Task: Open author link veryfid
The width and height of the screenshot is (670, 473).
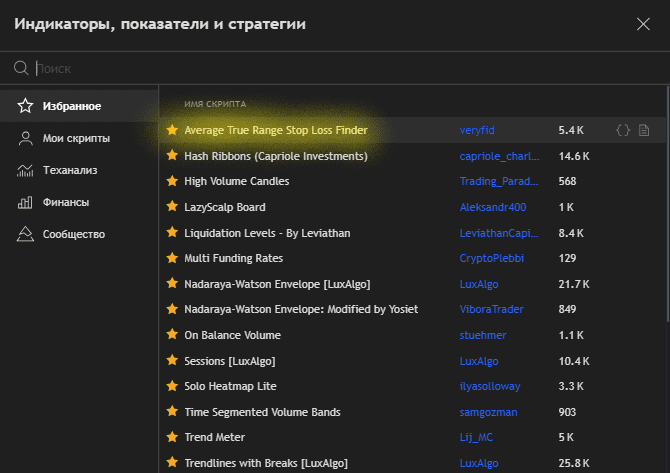Action: 479,130
